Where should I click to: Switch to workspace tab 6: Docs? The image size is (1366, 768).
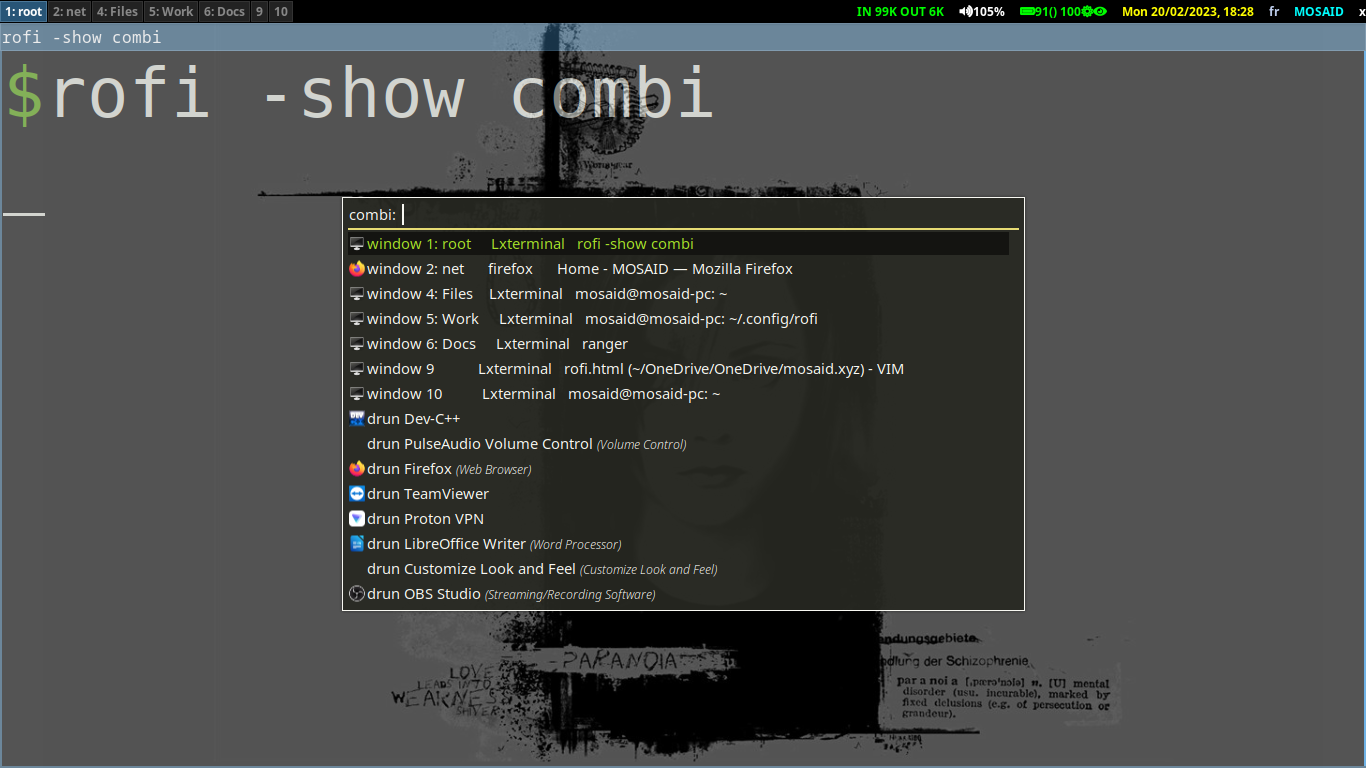coord(224,12)
